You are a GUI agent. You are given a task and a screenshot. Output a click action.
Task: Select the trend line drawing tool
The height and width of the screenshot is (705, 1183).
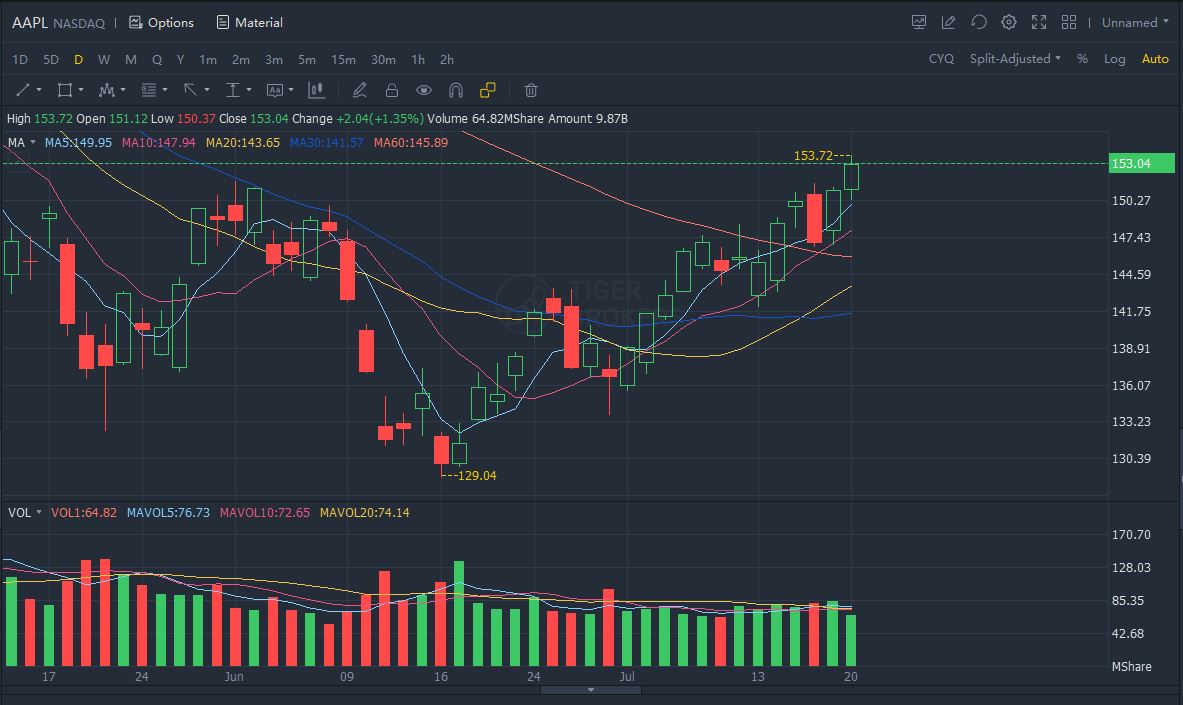[23, 91]
